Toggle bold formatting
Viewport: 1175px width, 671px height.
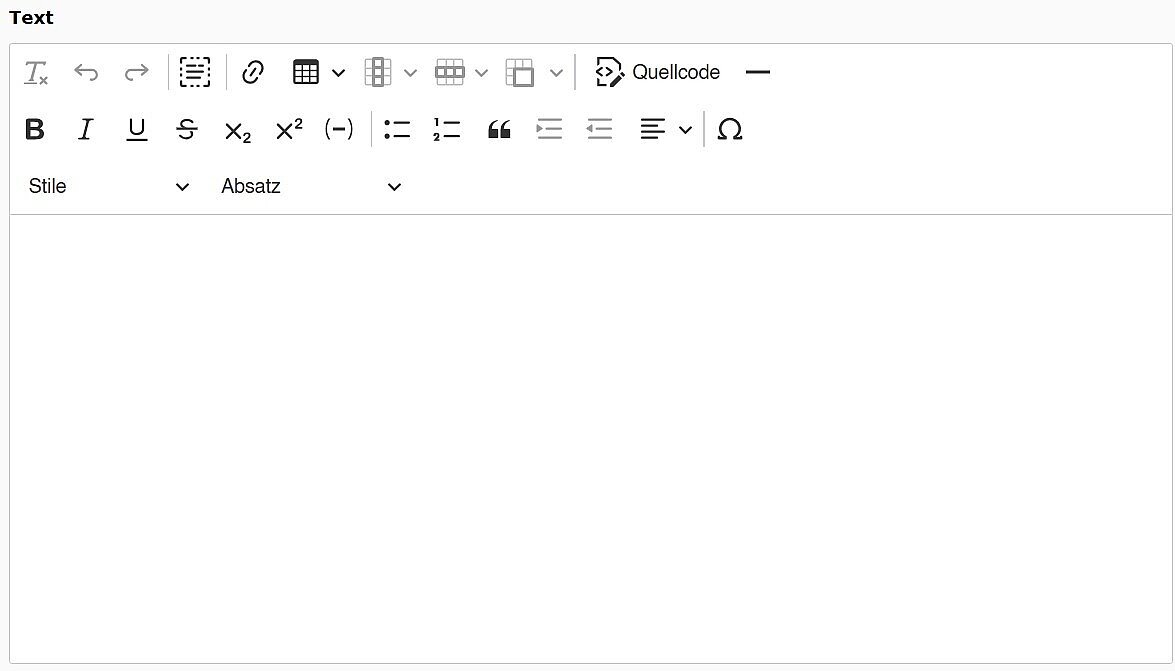click(x=35, y=129)
